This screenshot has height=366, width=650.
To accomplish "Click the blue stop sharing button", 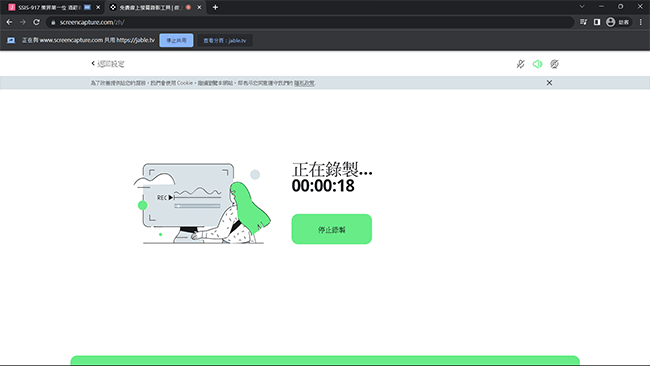I will click(176, 40).
